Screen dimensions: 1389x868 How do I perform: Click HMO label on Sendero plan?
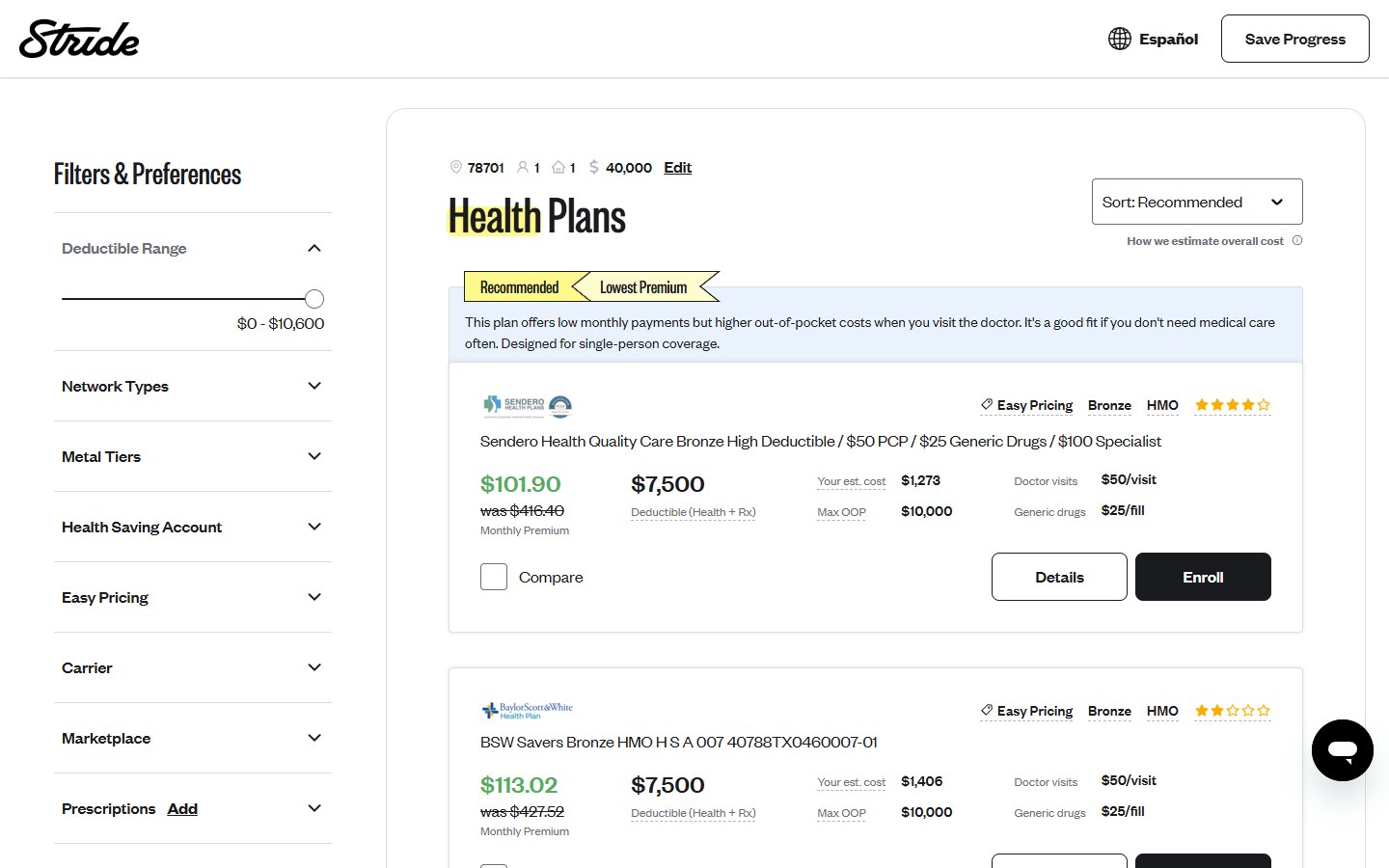[1162, 405]
